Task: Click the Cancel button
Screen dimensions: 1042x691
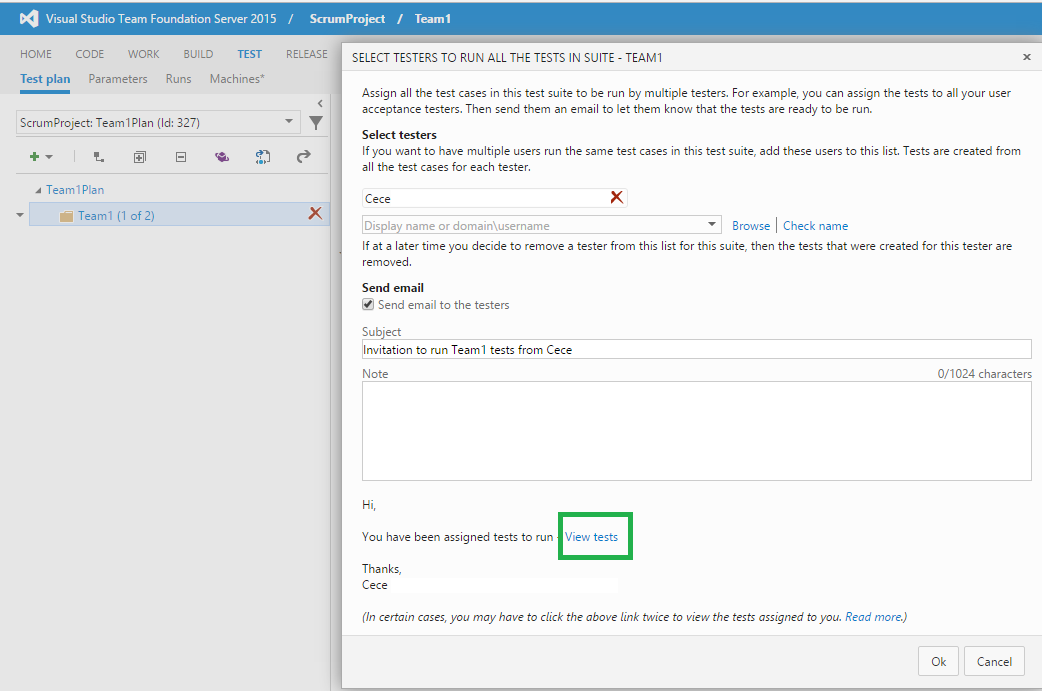Action: pyautogui.click(x=994, y=661)
